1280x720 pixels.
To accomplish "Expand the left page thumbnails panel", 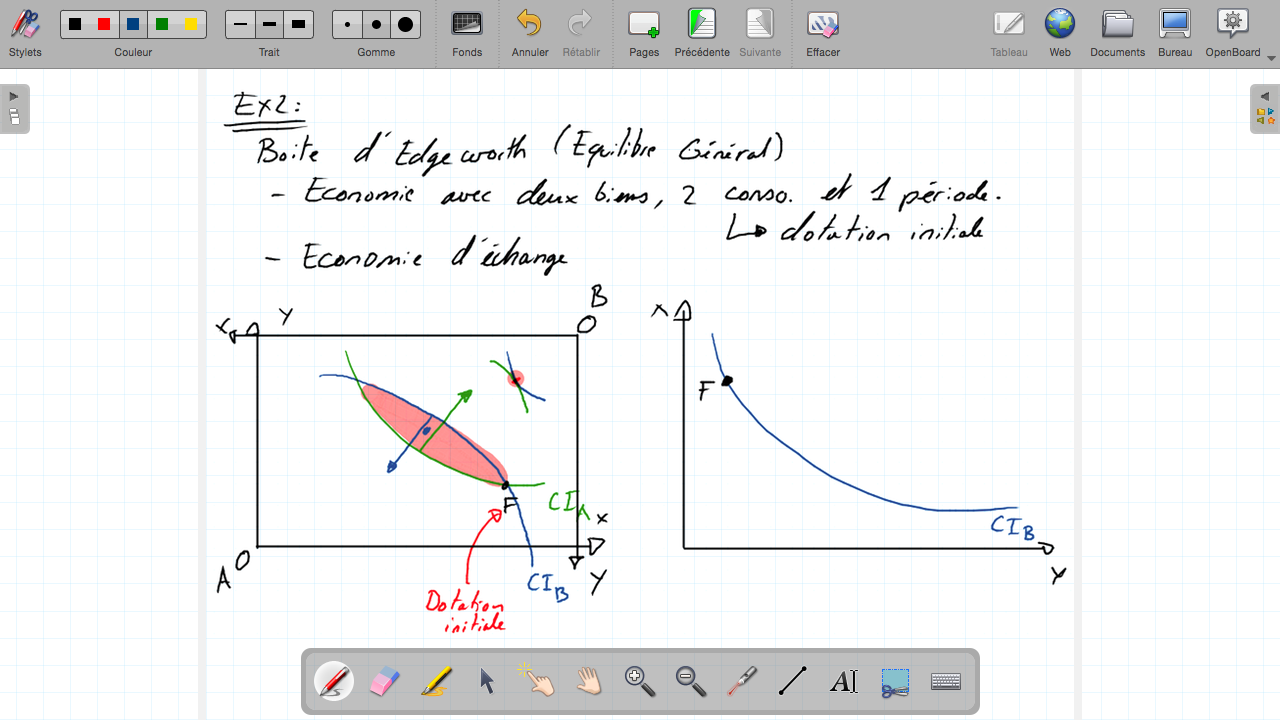I will pos(14,109).
